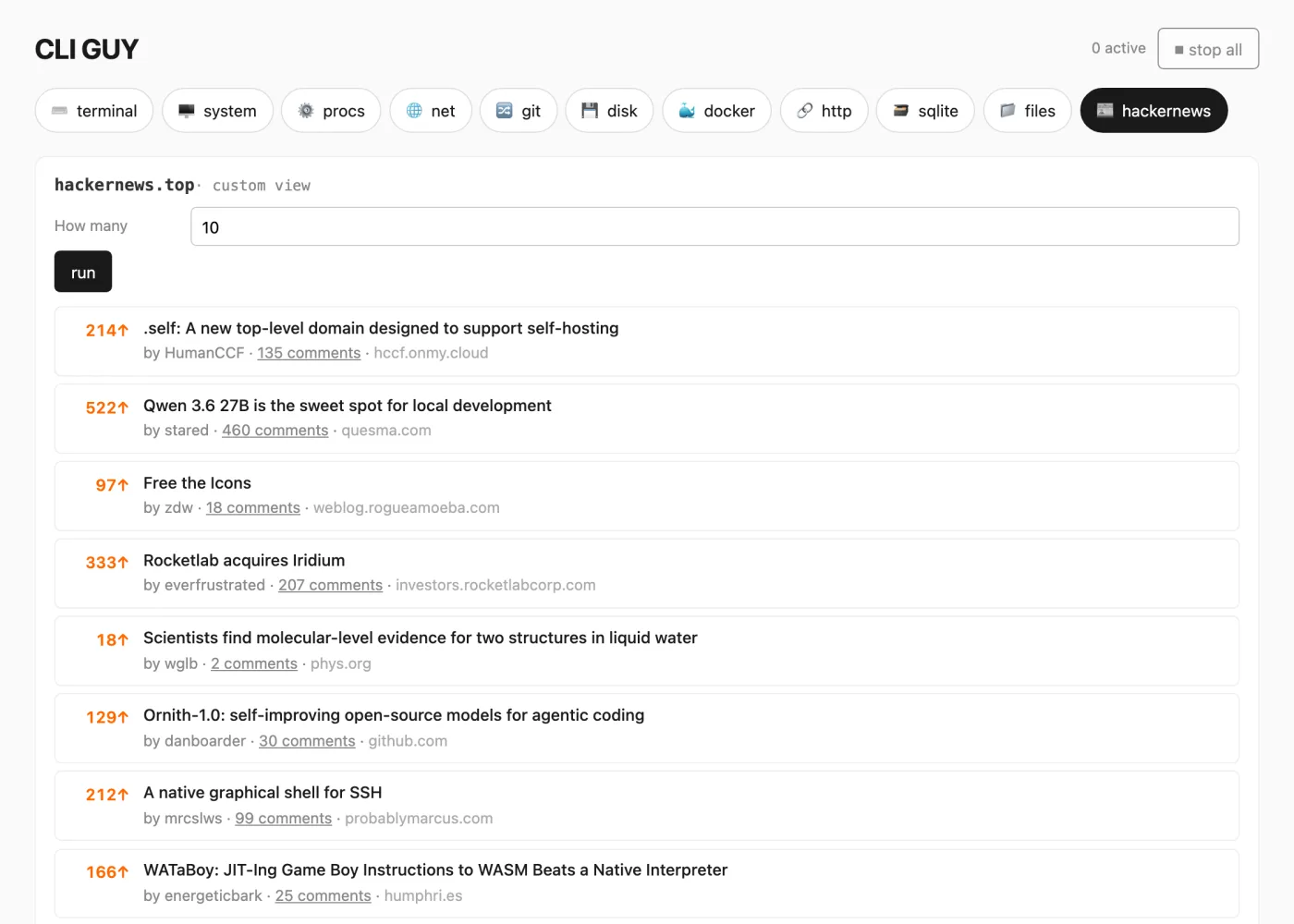This screenshot has width=1294, height=924.
Task: Click the stop all button
Action: point(1208,49)
